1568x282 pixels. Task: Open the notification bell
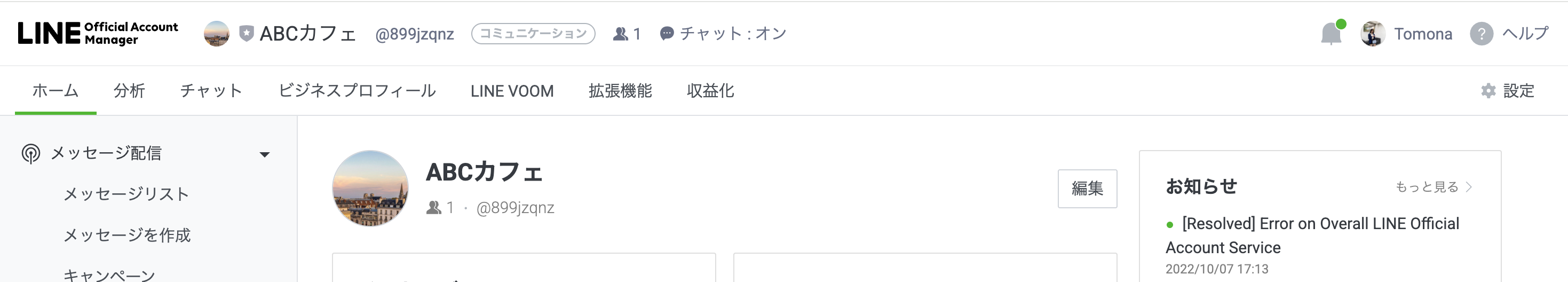pos(1331,34)
